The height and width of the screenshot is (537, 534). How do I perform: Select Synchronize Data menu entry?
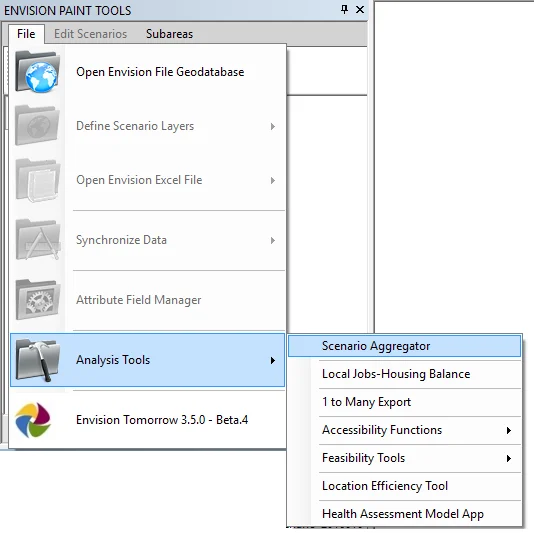[147, 240]
